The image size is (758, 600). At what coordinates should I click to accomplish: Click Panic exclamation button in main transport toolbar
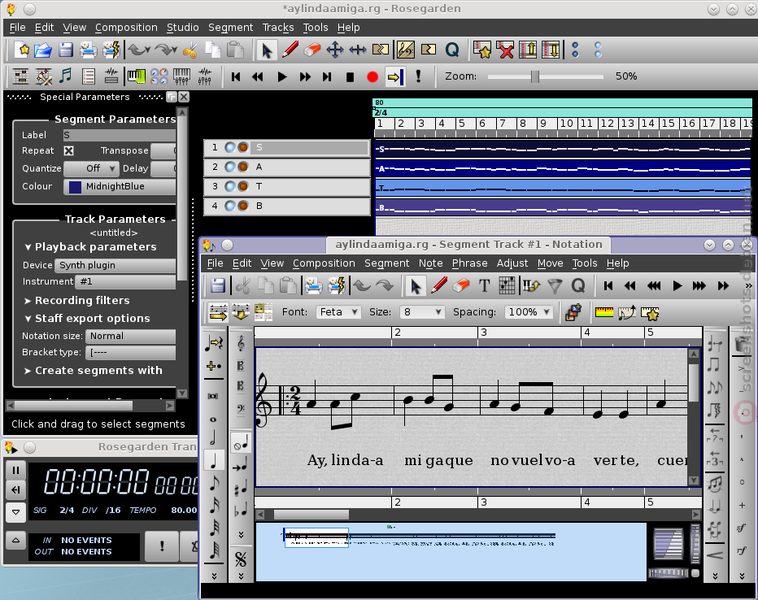coord(418,76)
